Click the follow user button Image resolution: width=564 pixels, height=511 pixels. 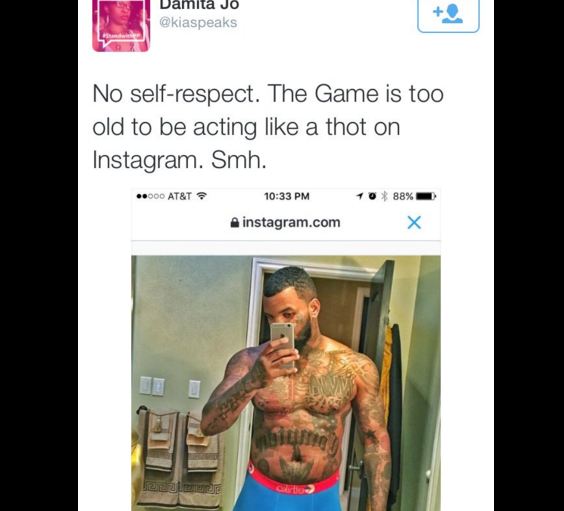click(x=448, y=14)
